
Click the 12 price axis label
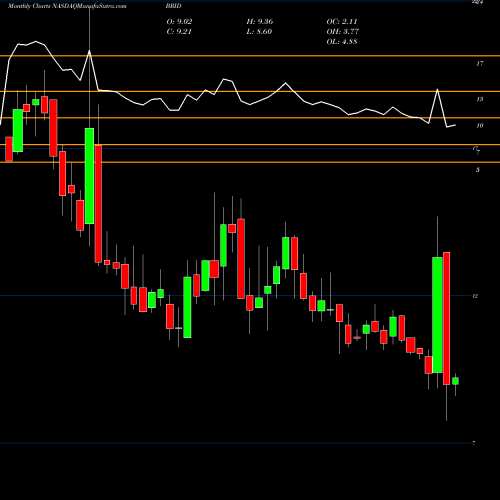click(x=475, y=296)
